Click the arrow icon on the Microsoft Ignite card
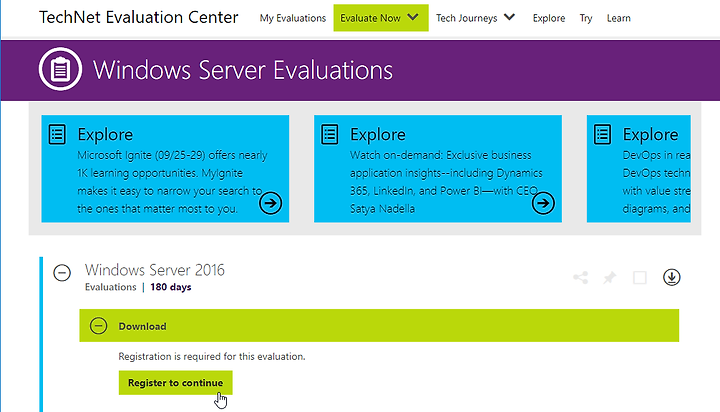Viewport: 720px width, 412px height. 270,203
